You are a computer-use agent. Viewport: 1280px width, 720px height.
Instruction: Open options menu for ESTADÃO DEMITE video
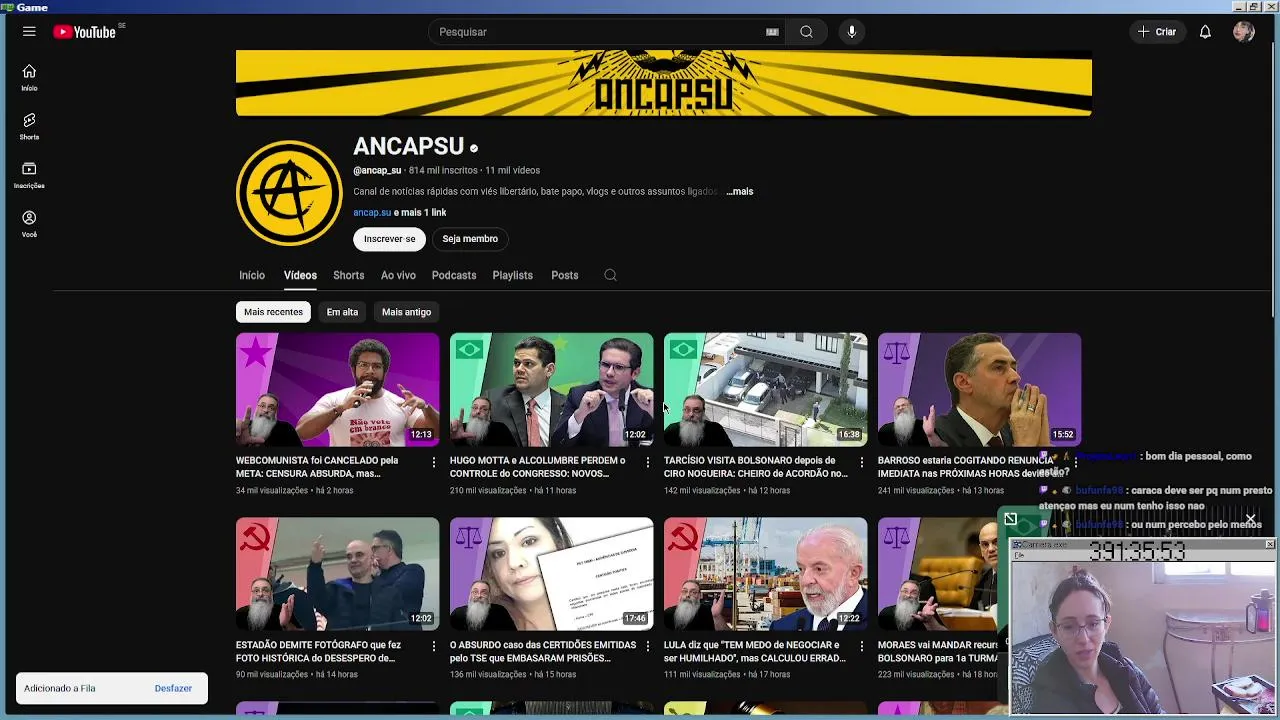click(x=433, y=646)
